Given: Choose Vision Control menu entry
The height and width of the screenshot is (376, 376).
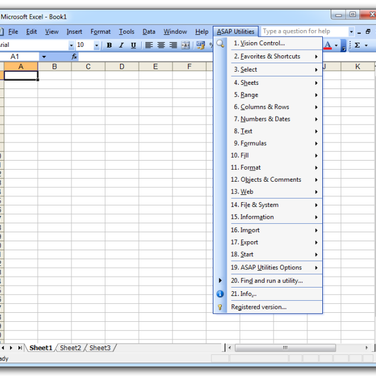Looking at the screenshot, I should pos(274,43).
